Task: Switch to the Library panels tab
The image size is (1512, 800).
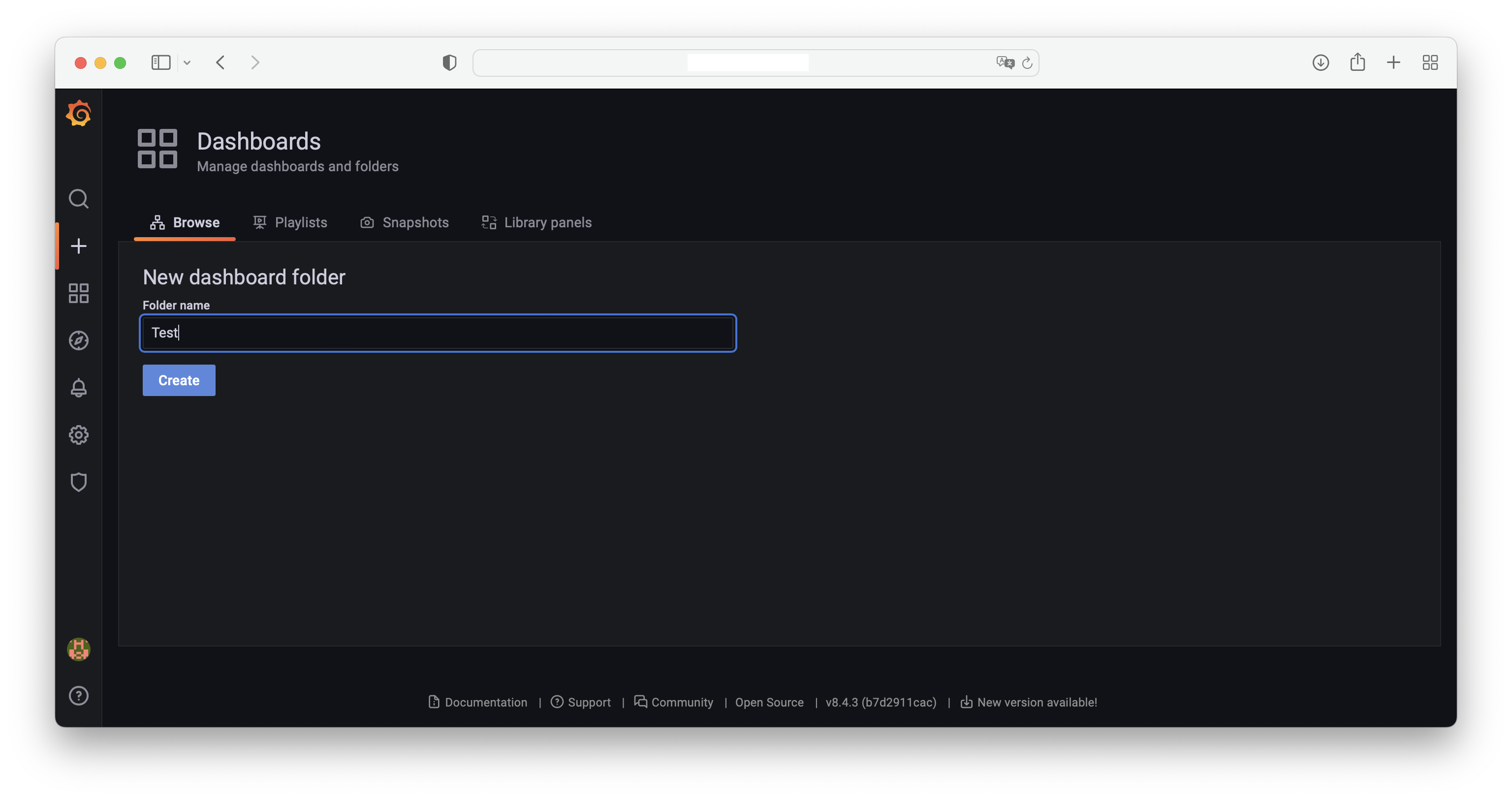Action: (536, 222)
